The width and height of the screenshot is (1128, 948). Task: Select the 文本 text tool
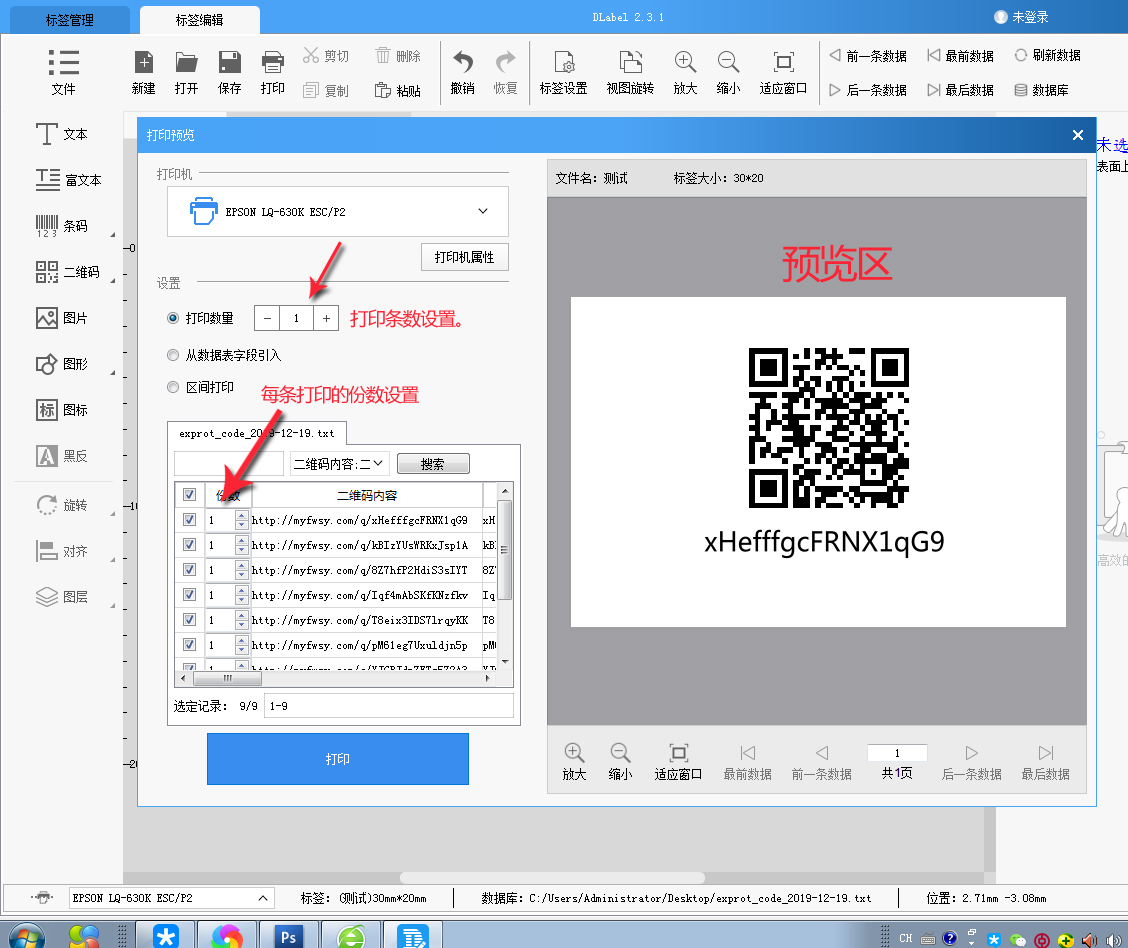pos(62,135)
